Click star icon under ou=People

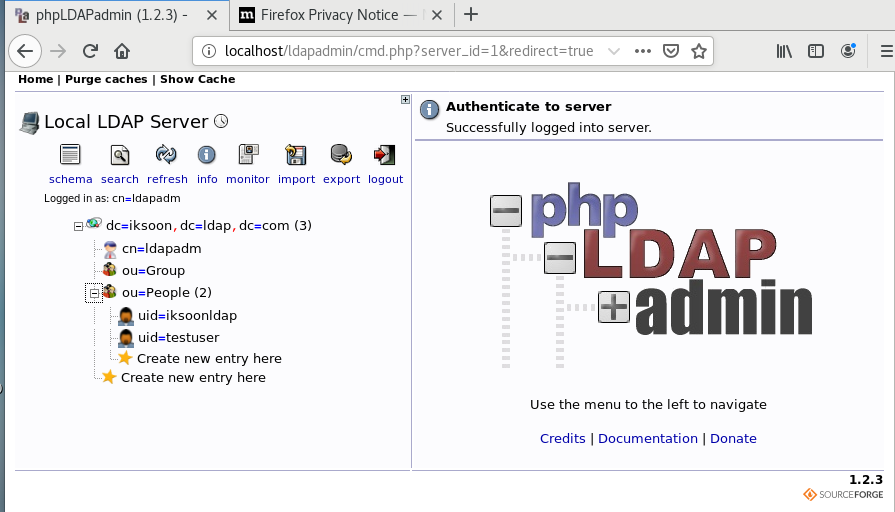pyautogui.click(x=125, y=358)
